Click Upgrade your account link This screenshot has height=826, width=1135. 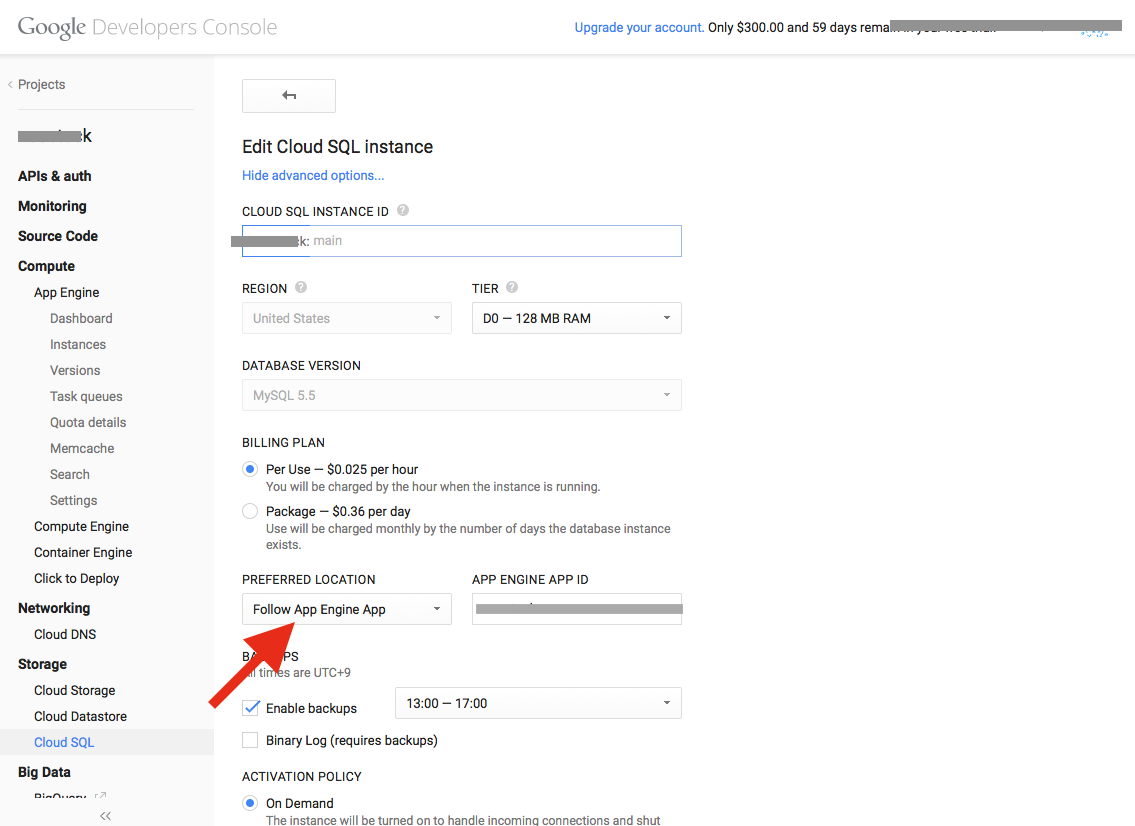point(639,28)
